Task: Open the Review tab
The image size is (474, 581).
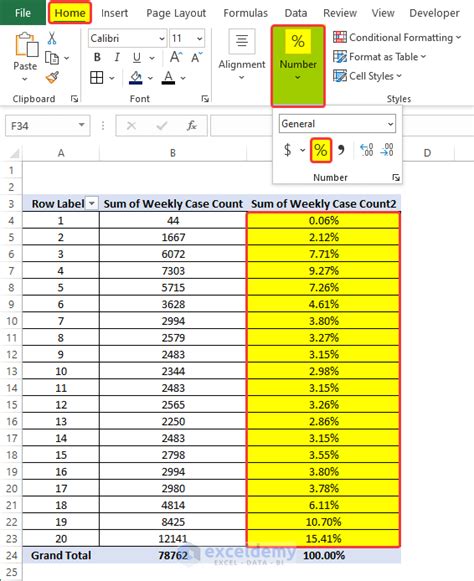Action: coord(339,13)
